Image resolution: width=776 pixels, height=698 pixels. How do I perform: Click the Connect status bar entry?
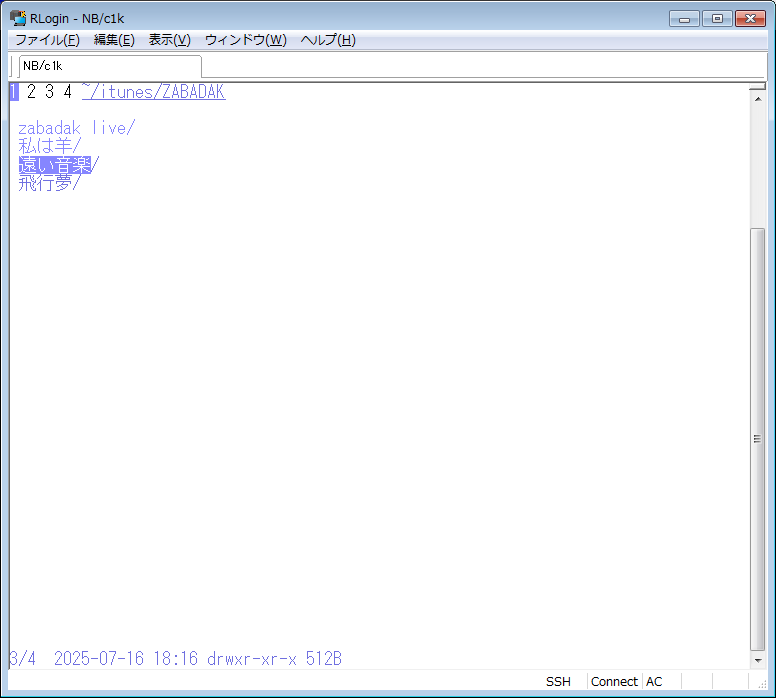[614, 682]
